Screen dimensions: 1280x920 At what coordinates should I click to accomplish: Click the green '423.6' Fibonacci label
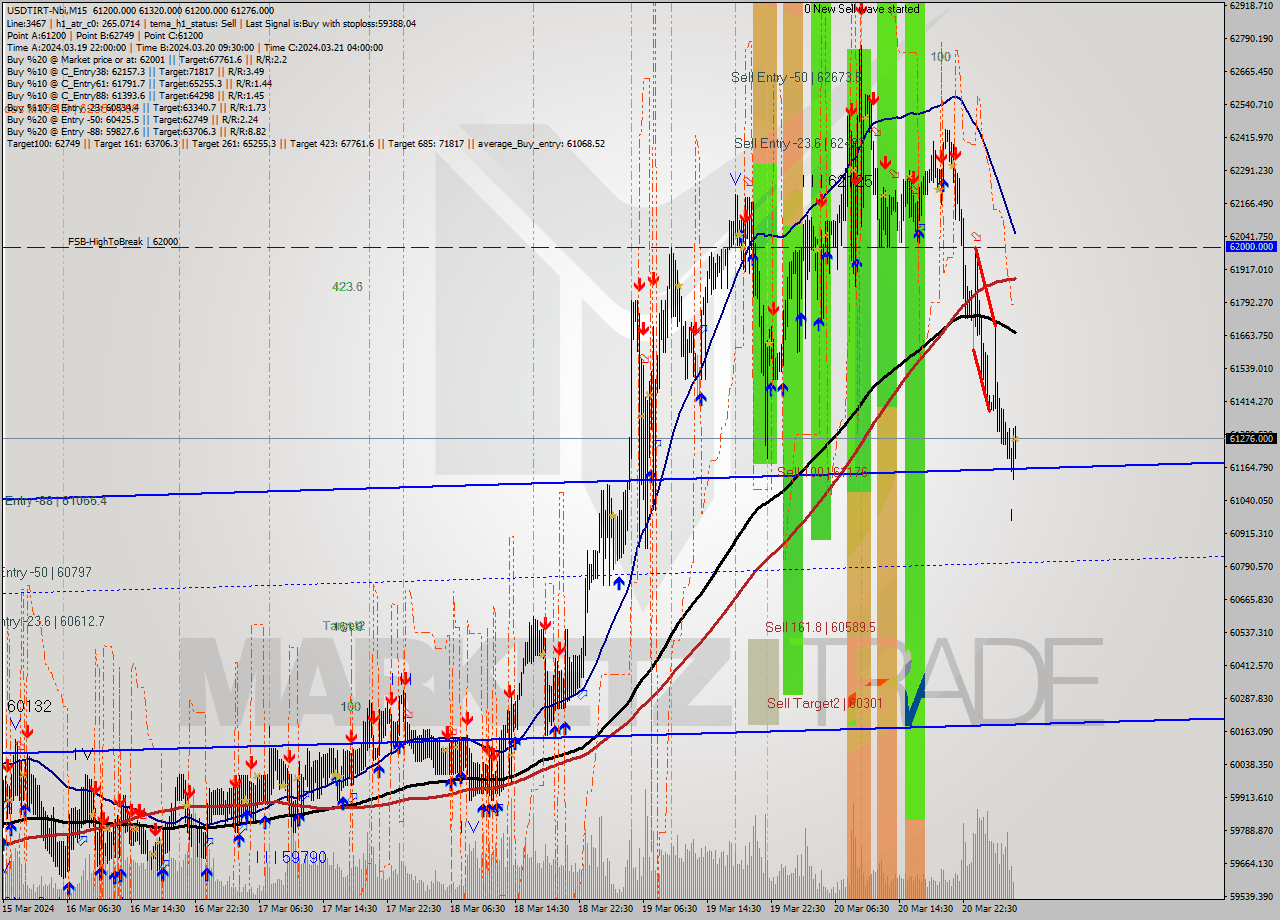(347, 287)
